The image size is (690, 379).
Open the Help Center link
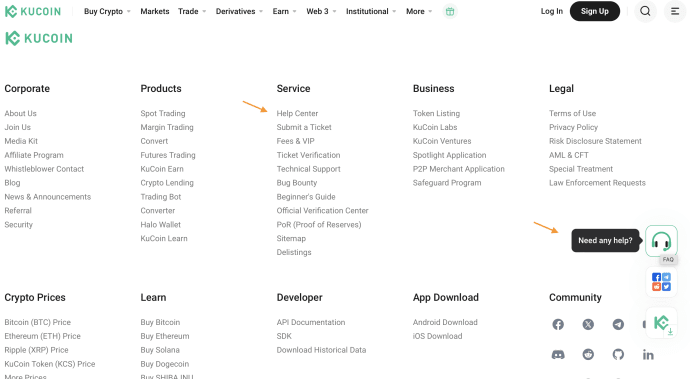297,114
